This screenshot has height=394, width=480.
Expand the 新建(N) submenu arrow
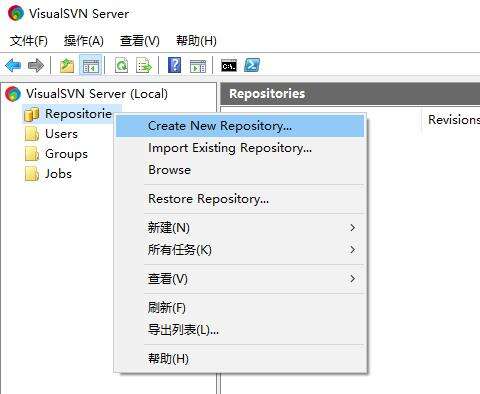[353, 228]
